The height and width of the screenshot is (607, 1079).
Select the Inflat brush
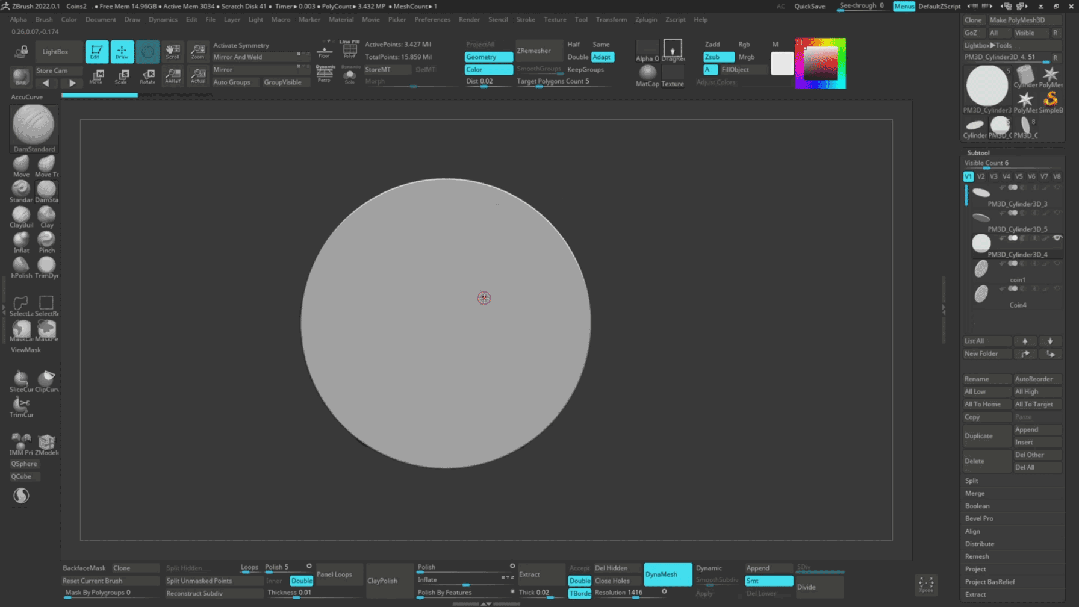tap(21, 242)
